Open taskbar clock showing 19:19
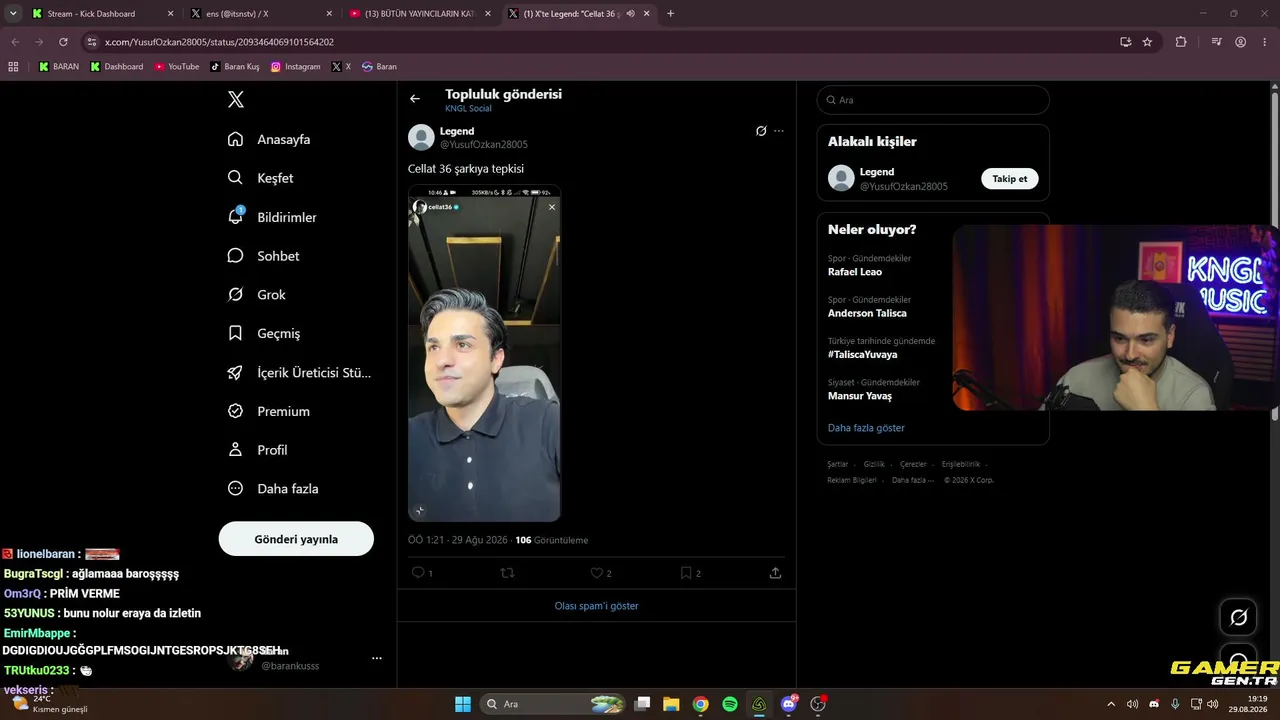The width and height of the screenshot is (1280, 720). coord(1250,704)
